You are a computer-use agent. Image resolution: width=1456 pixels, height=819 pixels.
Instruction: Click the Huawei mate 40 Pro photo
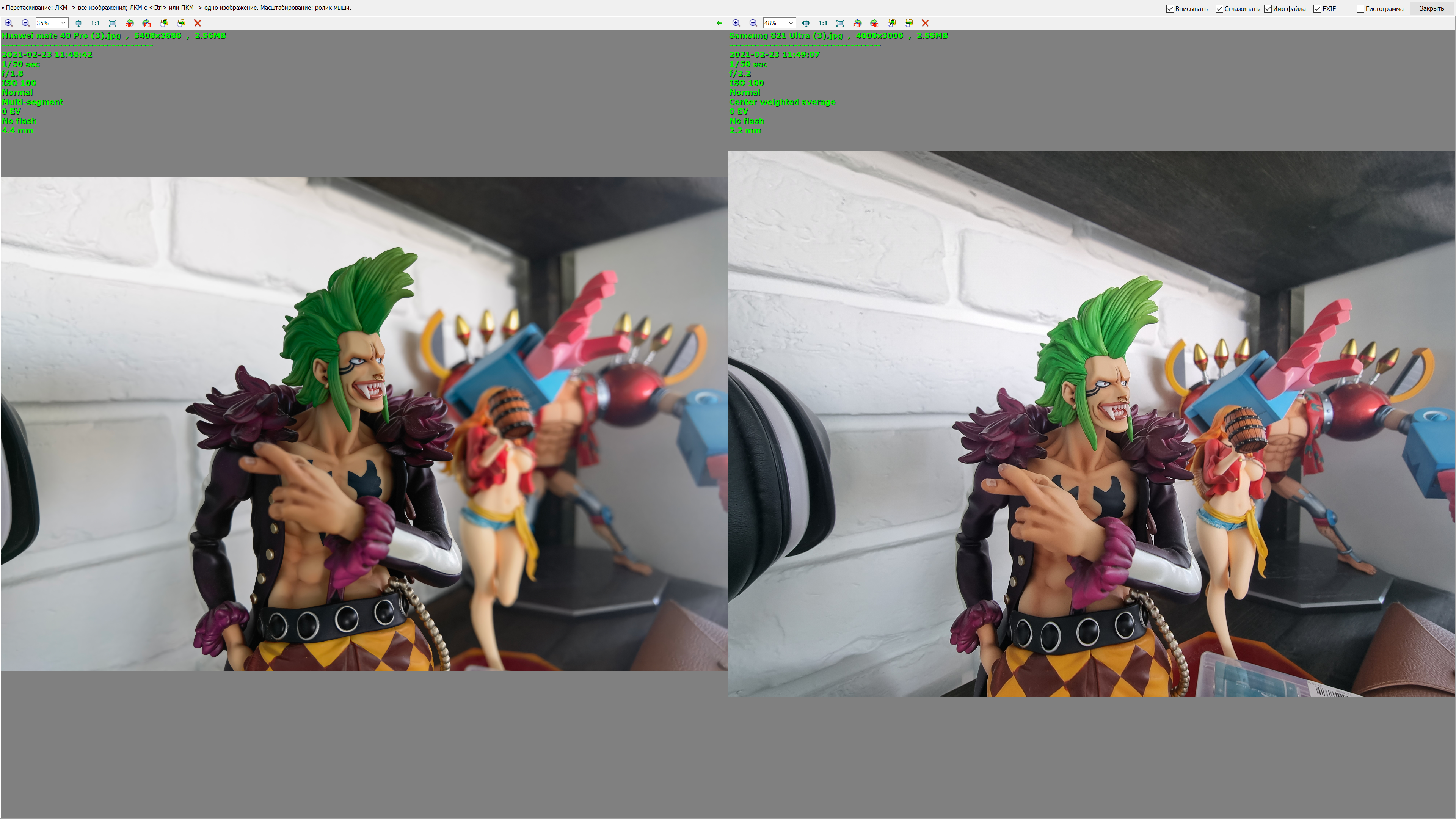click(x=364, y=424)
